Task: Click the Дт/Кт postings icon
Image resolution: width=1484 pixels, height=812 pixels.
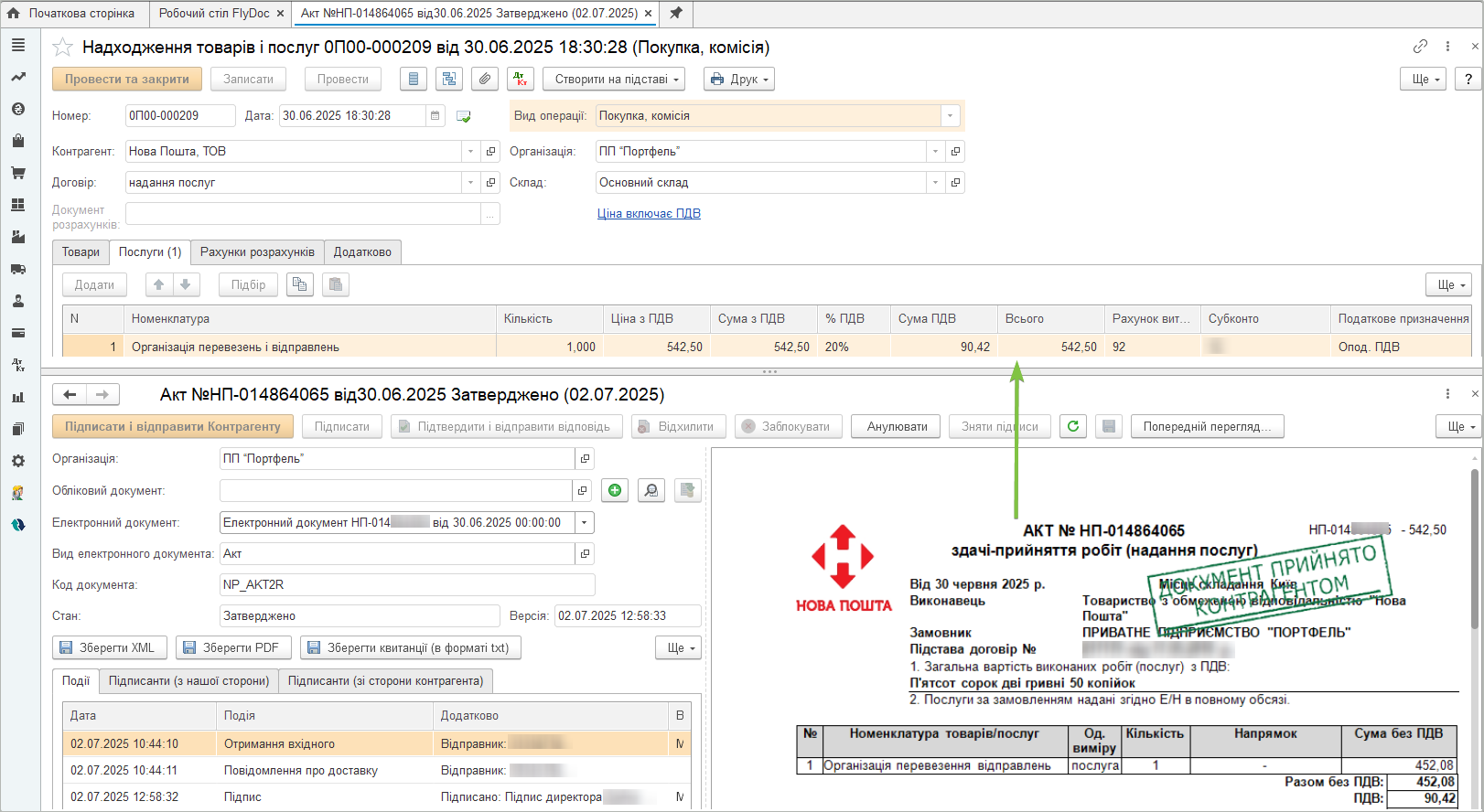Action: tap(521, 80)
